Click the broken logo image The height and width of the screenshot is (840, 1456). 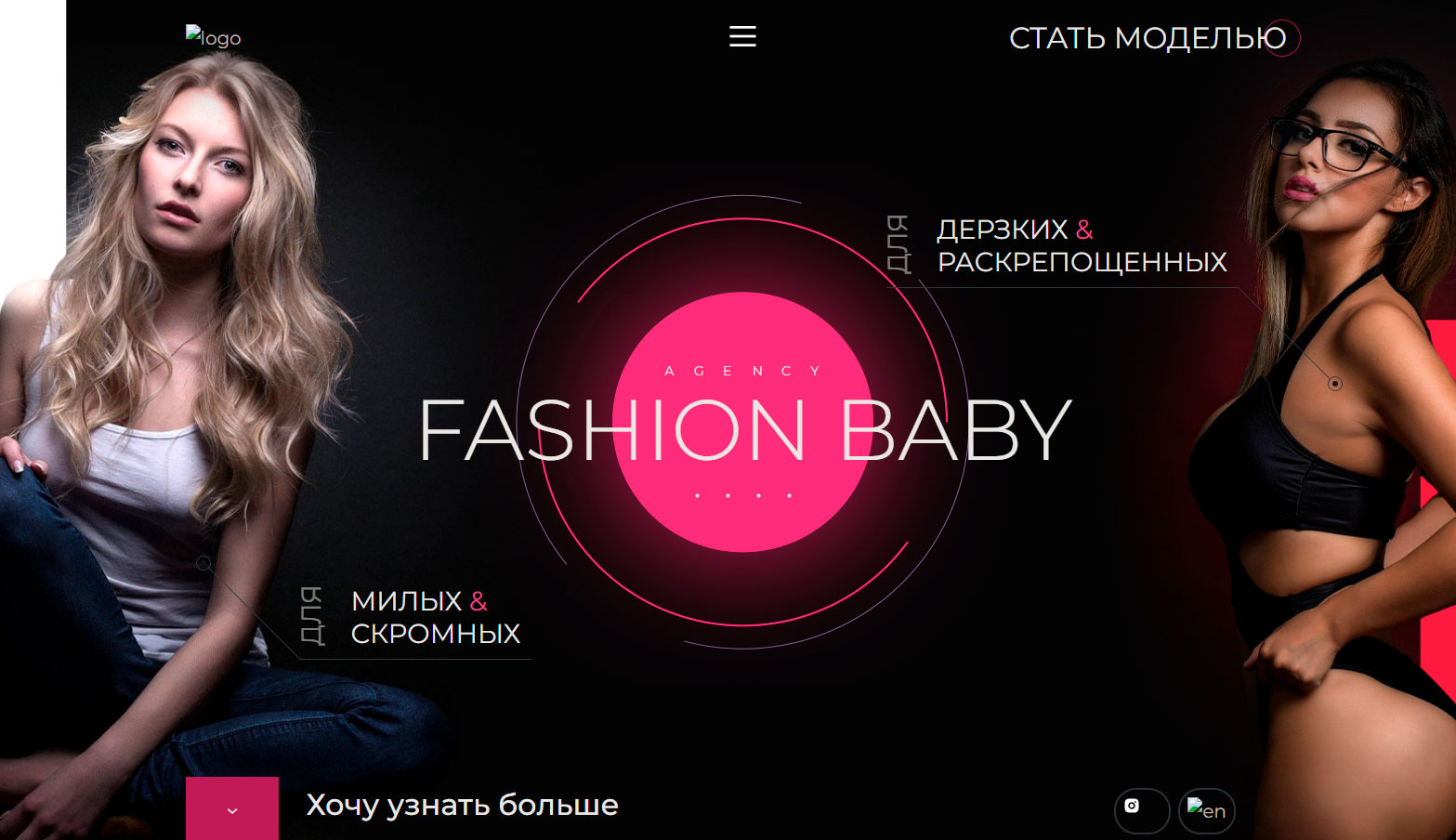click(x=213, y=36)
